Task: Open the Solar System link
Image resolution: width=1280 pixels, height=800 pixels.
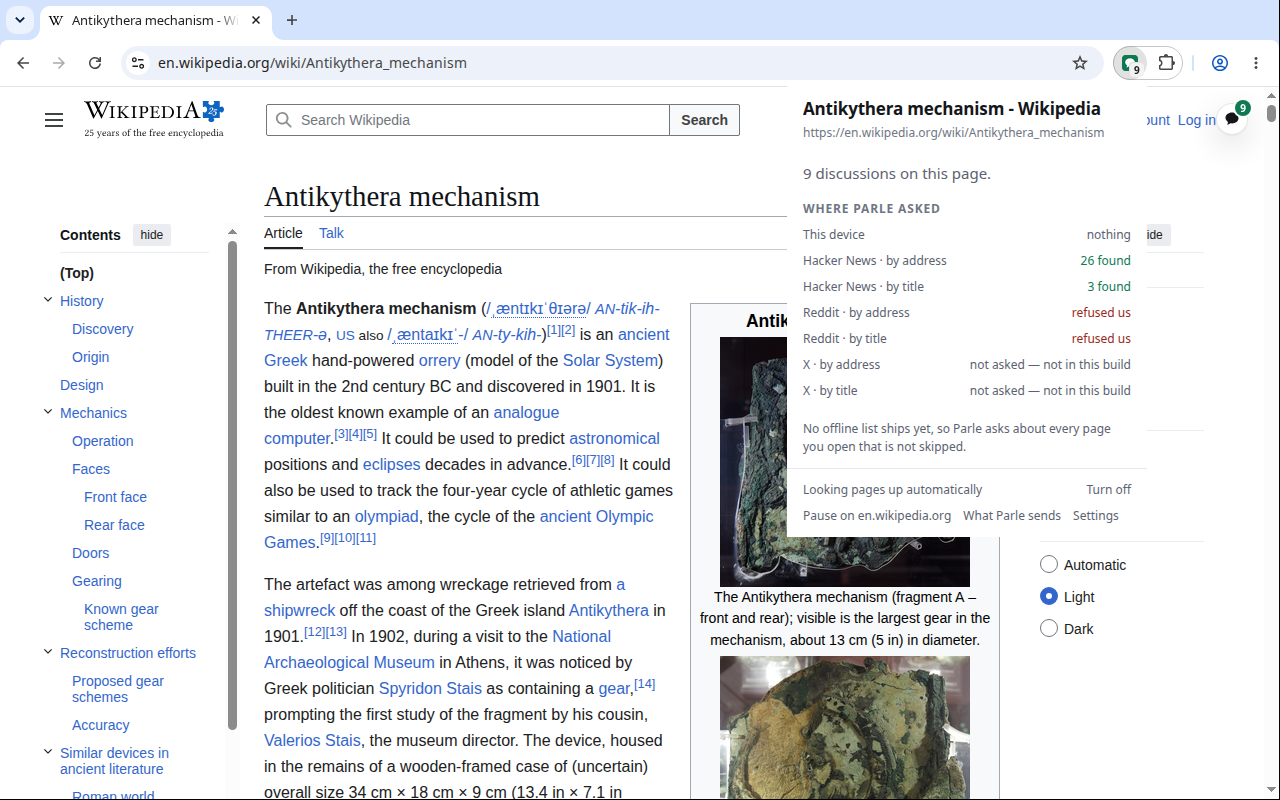Action: [610, 360]
